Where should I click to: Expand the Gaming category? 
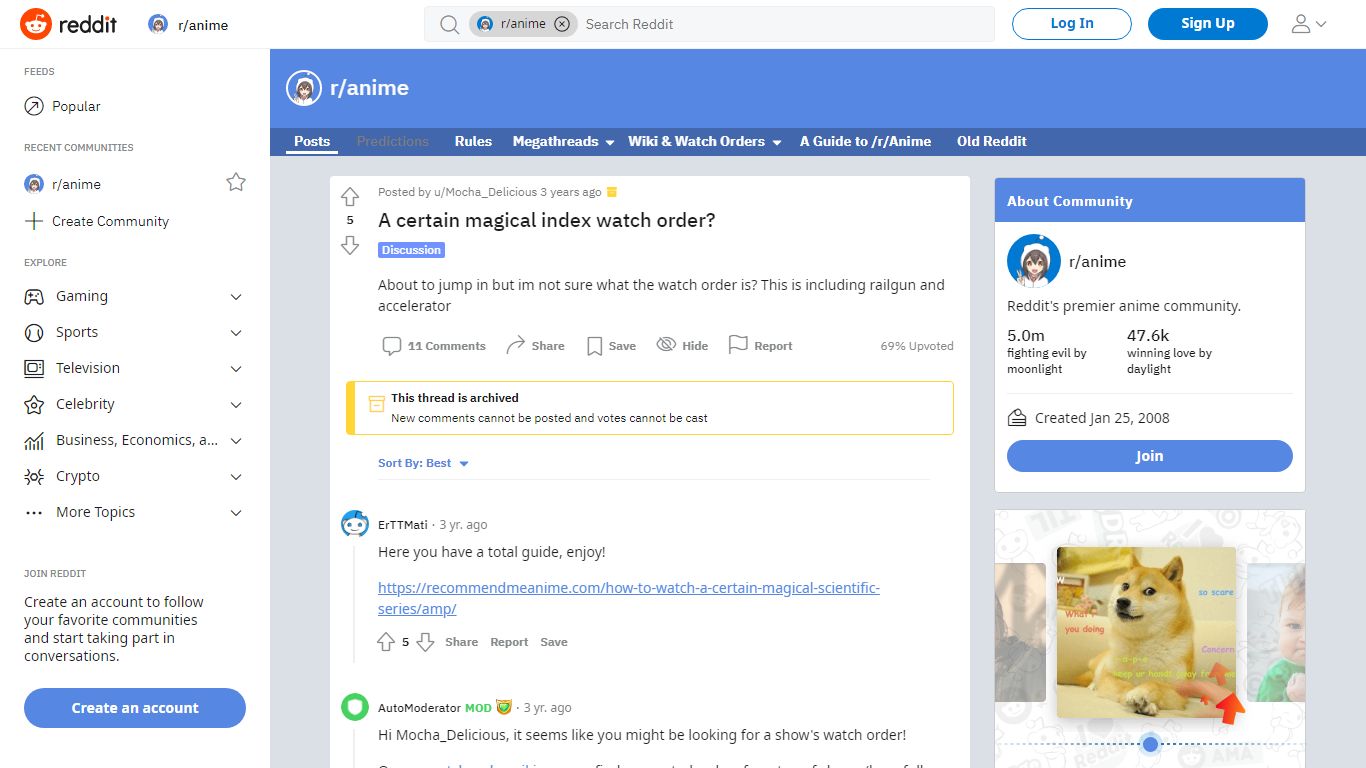point(236,297)
